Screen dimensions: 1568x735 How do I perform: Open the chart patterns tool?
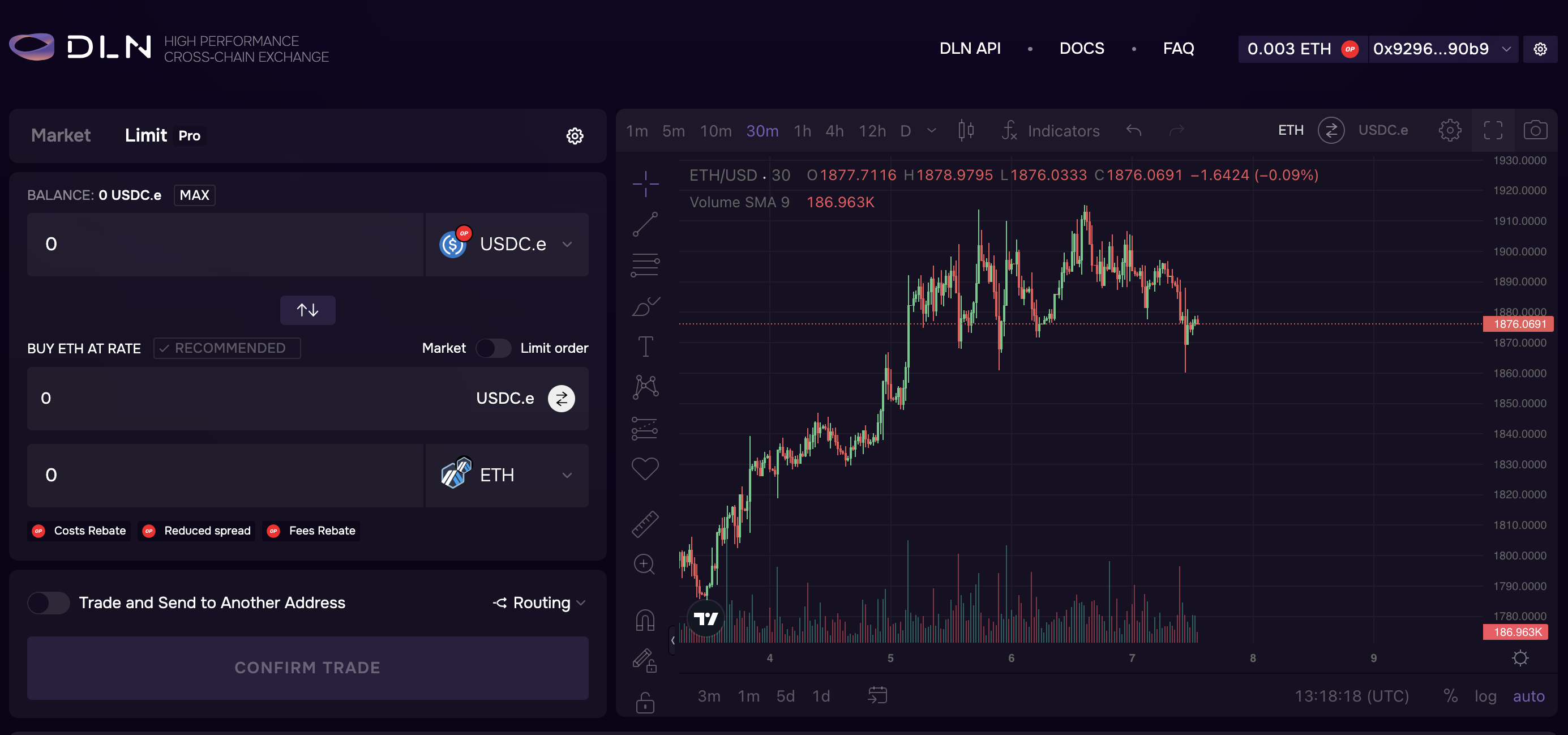click(645, 387)
